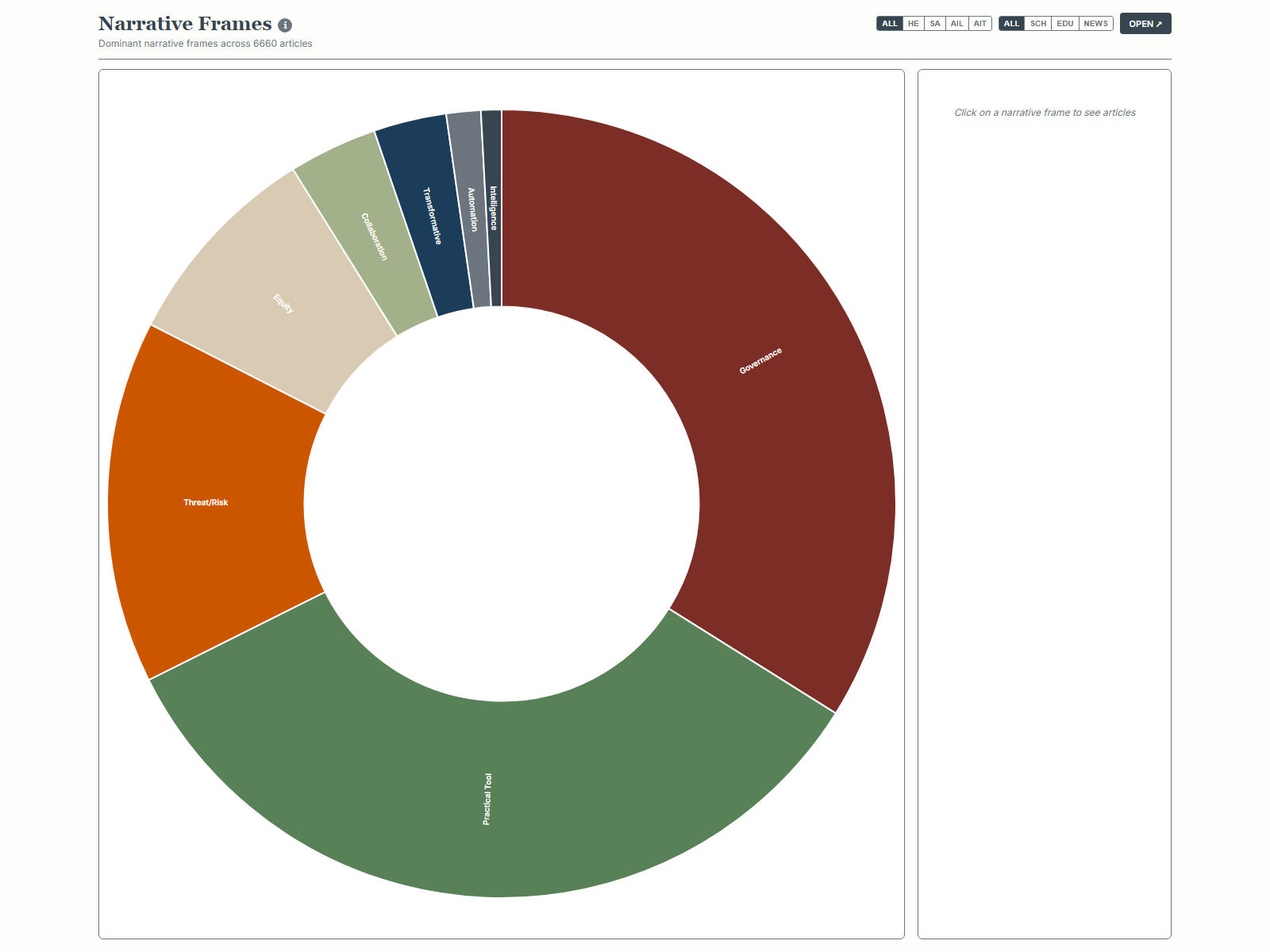Switch to the AIT filter
The width and height of the screenshot is (1270, 952).
tap(980, 24)
